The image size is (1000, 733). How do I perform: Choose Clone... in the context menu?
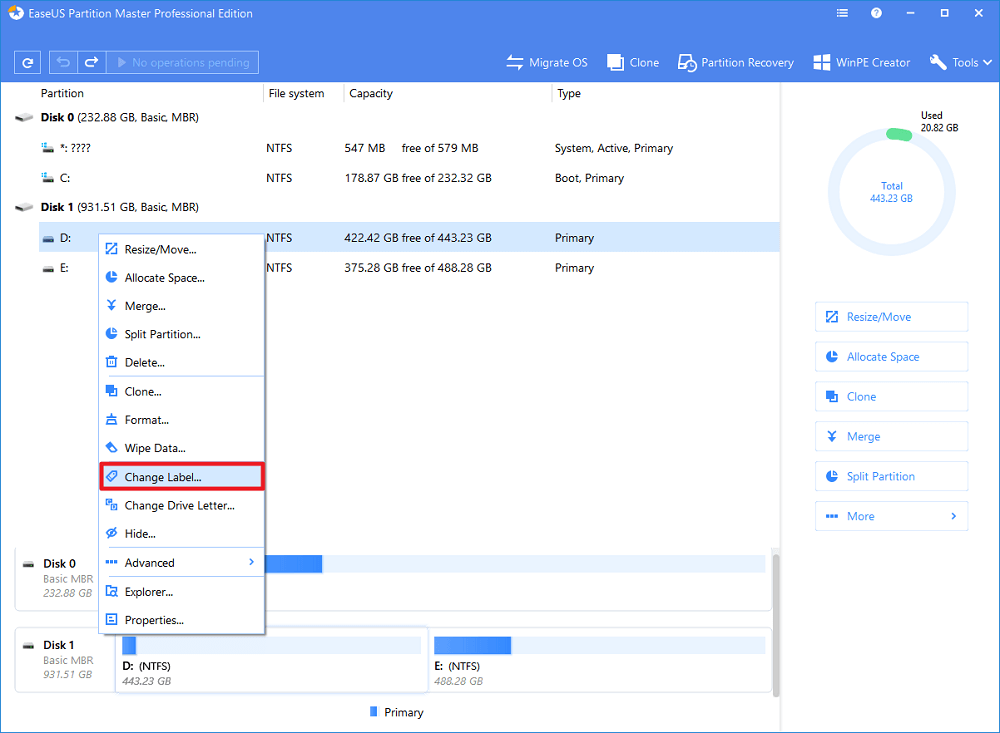coord(182,392)
